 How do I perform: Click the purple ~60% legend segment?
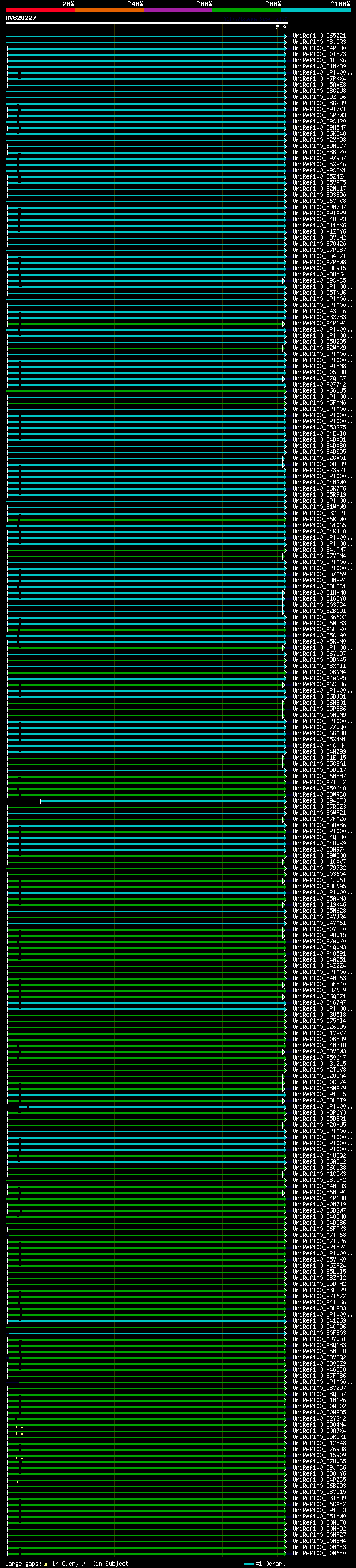pyautogui.click(x=177, y=10)
